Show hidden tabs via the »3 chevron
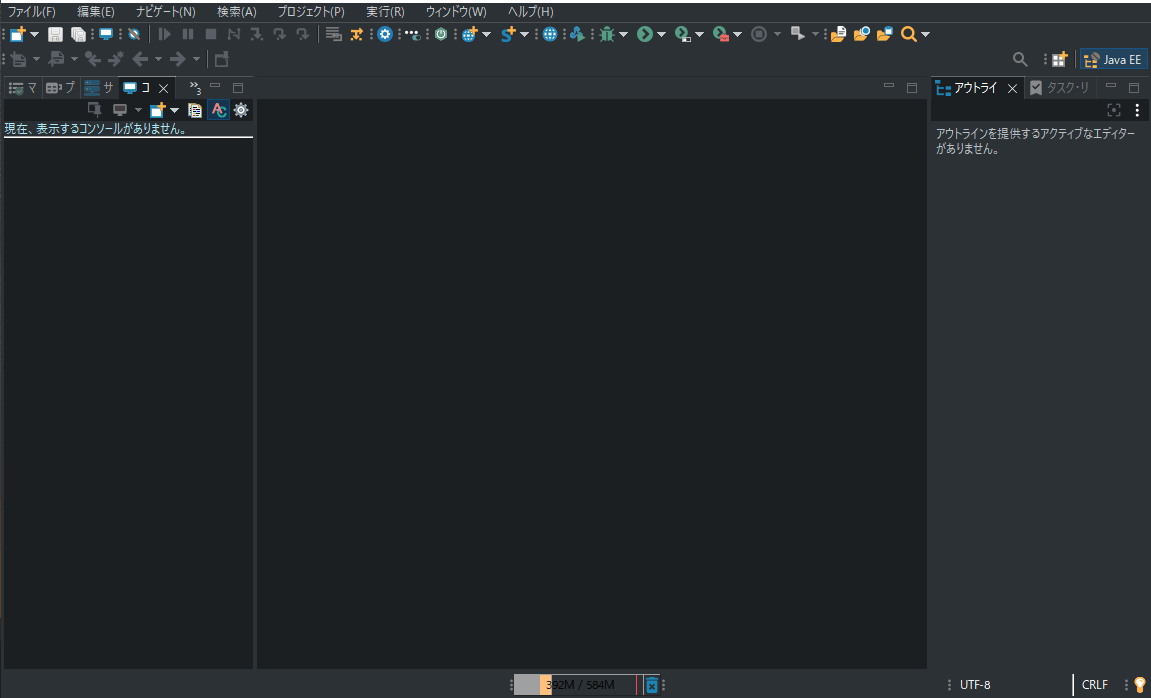Viewport: 1151px width, 698px height. [x=195, y=88]
